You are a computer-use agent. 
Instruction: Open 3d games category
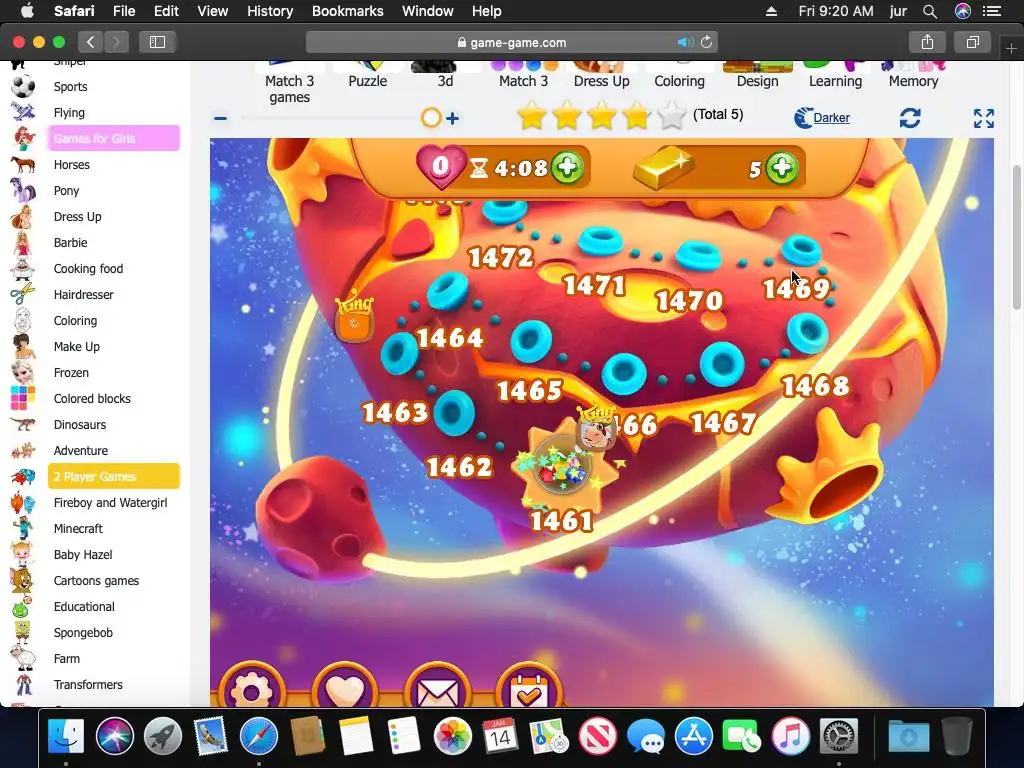[x=445, y=81]
